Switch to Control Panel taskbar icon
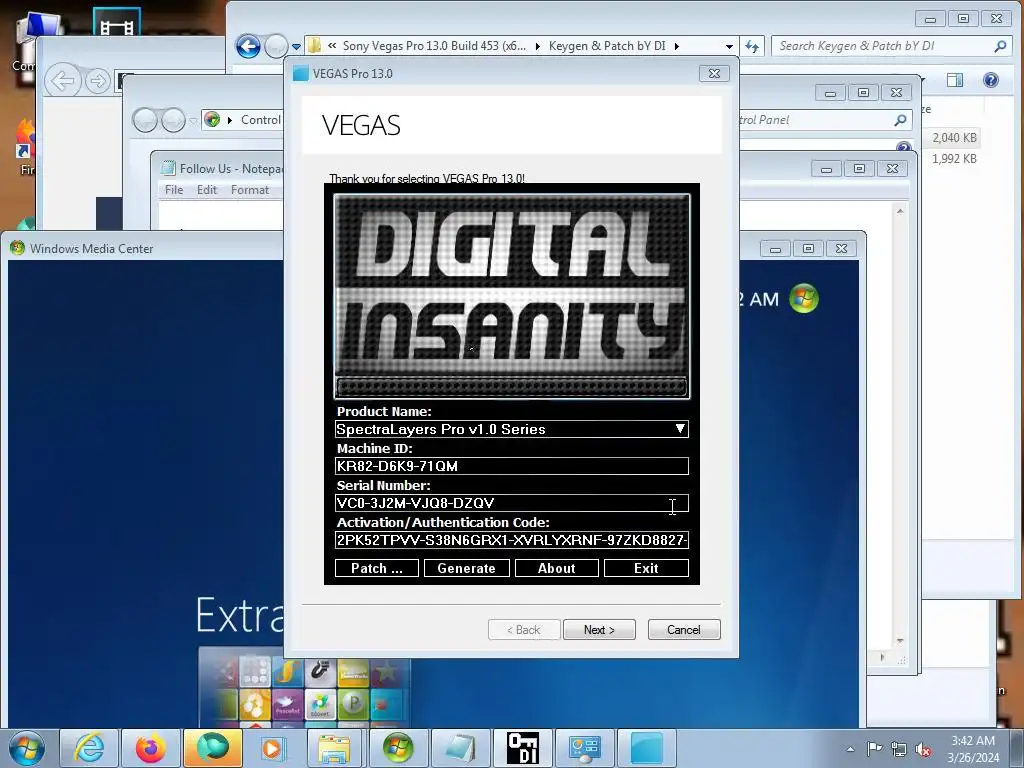Viewport: 1024px width, 768px height. pyautogui.click(x=584, y=748)
